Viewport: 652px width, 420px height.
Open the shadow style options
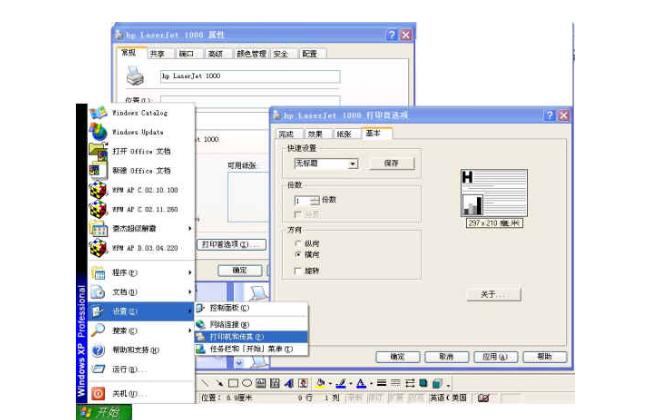pyautogui.click(x=423, y=383)
